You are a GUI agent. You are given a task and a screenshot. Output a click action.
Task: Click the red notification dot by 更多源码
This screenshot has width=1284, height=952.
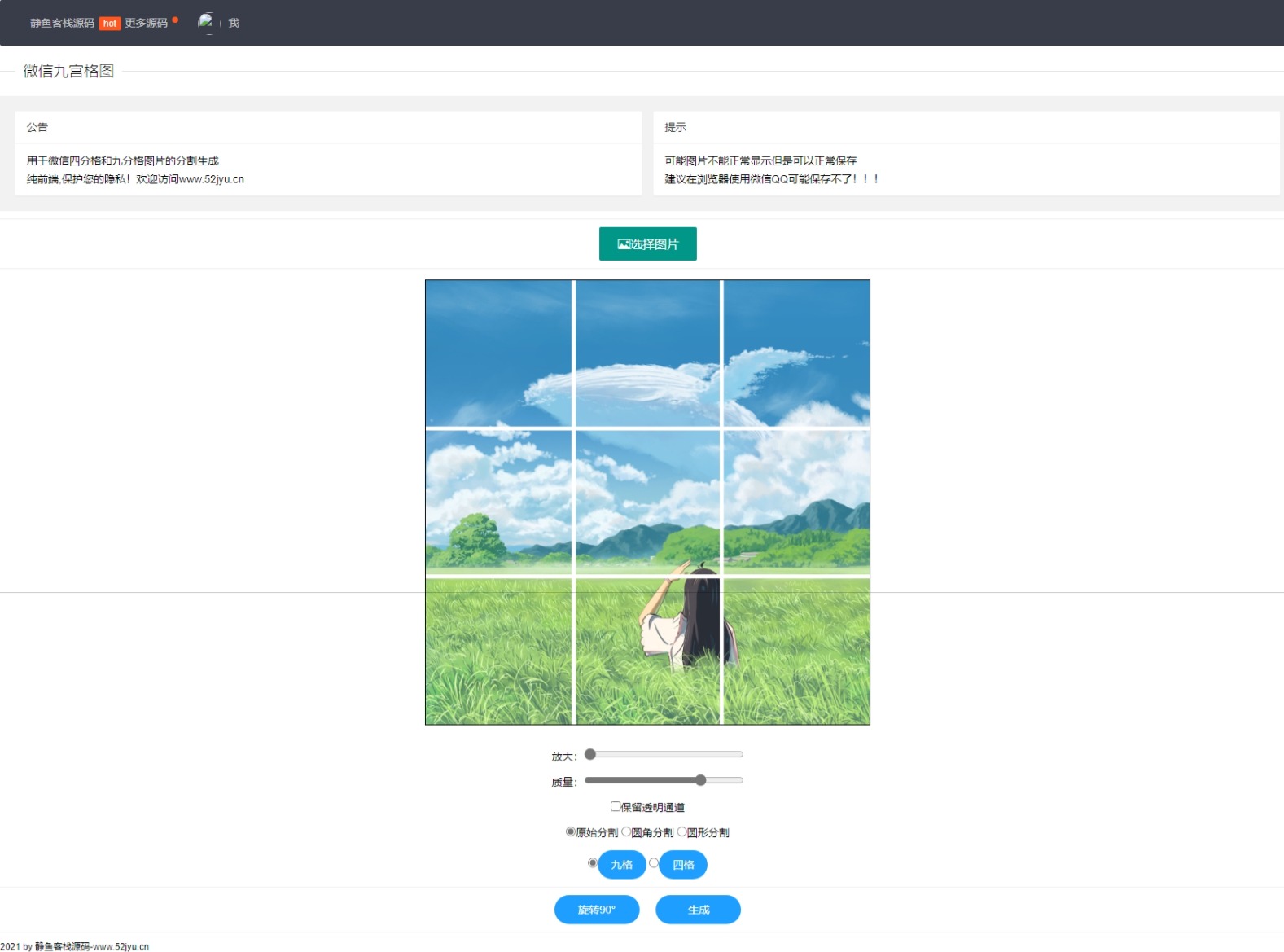[x=175, y=20]
